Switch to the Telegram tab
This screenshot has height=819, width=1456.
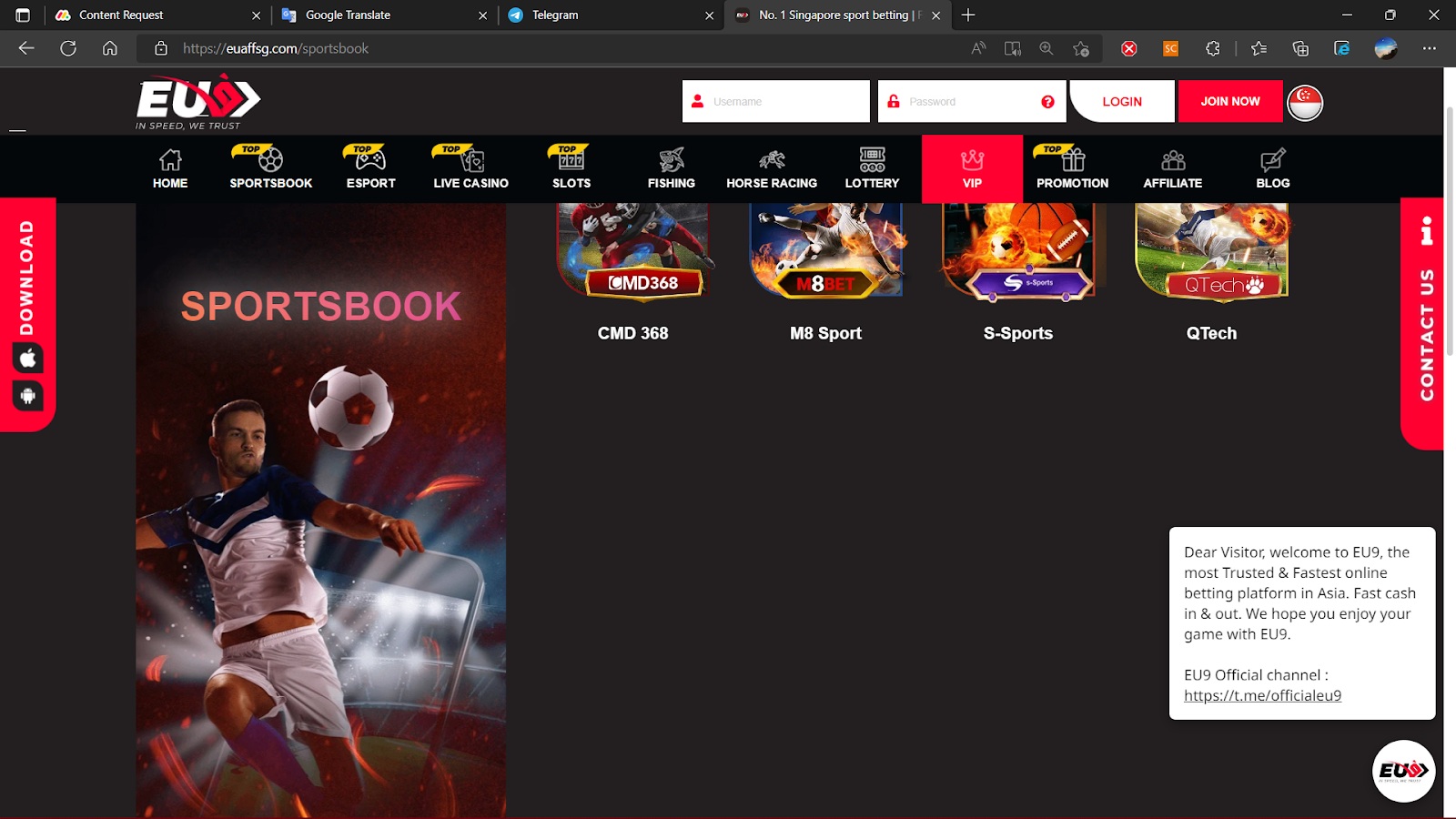pos(612,15)
